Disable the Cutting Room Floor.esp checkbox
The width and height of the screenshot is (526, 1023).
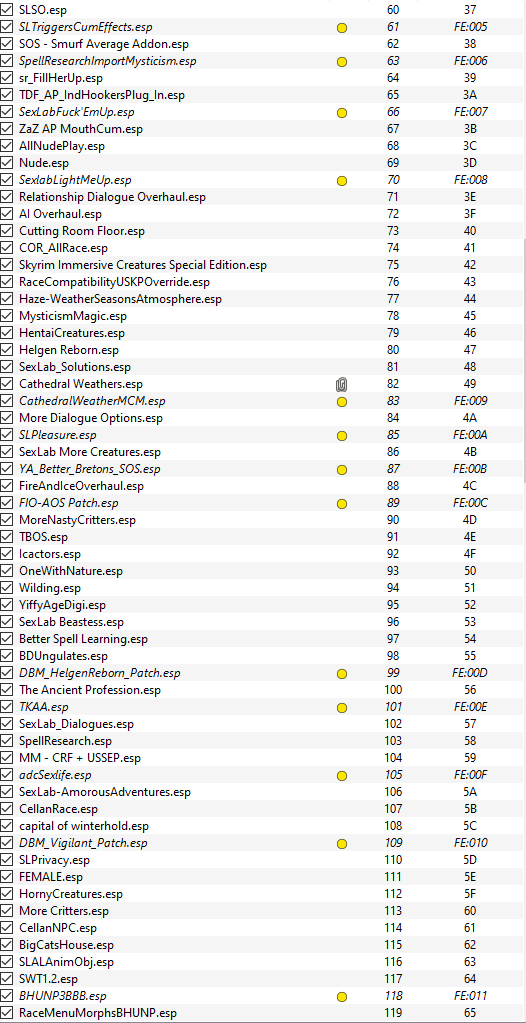click(x=7, y=231)
